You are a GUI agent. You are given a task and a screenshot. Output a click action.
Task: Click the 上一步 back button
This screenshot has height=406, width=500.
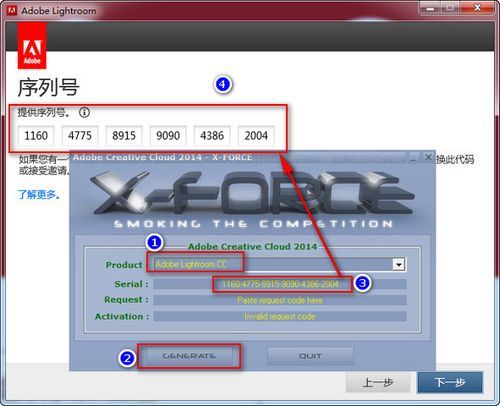[x=378, y=382]
